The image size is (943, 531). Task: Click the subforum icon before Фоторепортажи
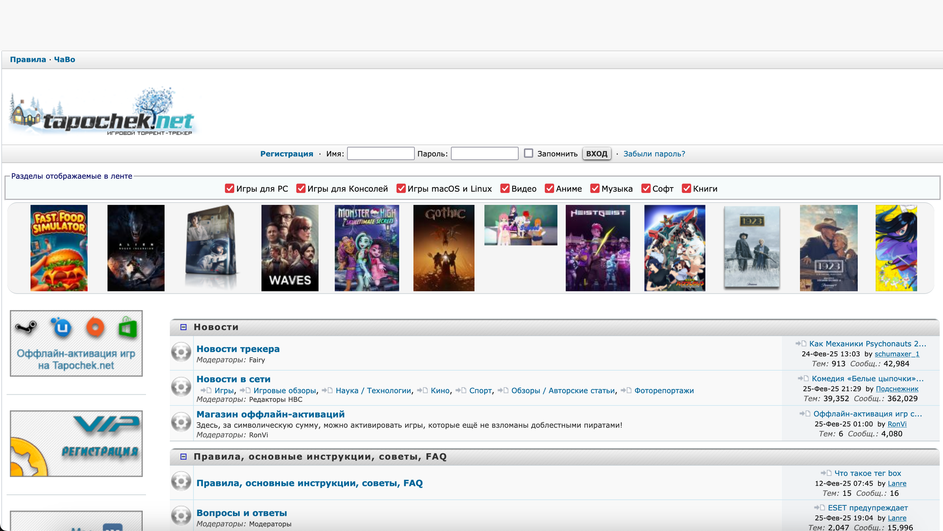pos(626,391)
